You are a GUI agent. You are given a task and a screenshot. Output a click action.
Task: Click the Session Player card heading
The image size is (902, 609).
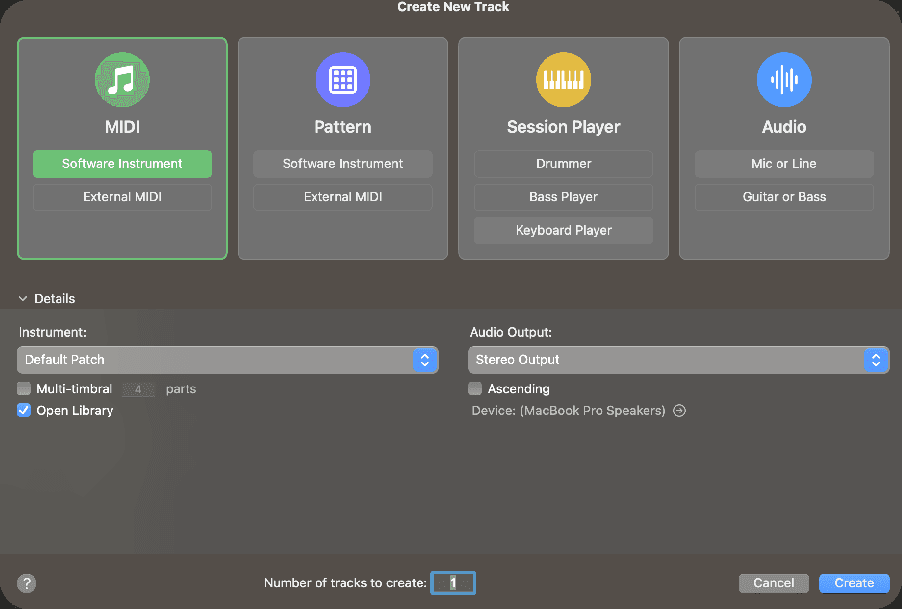(563, 127)
